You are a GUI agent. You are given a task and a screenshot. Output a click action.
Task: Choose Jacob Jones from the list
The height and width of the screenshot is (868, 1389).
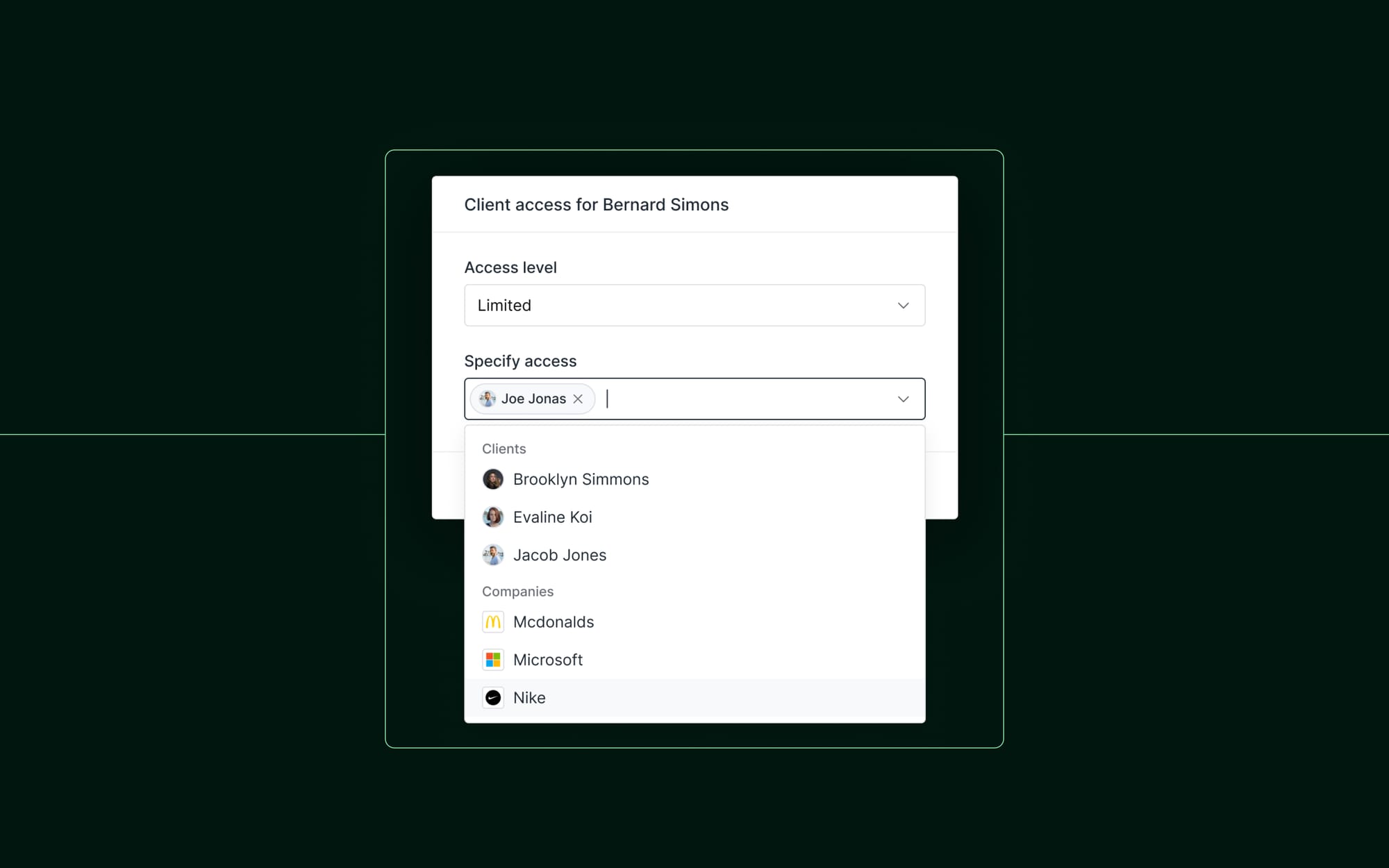[x=560, y=555]
